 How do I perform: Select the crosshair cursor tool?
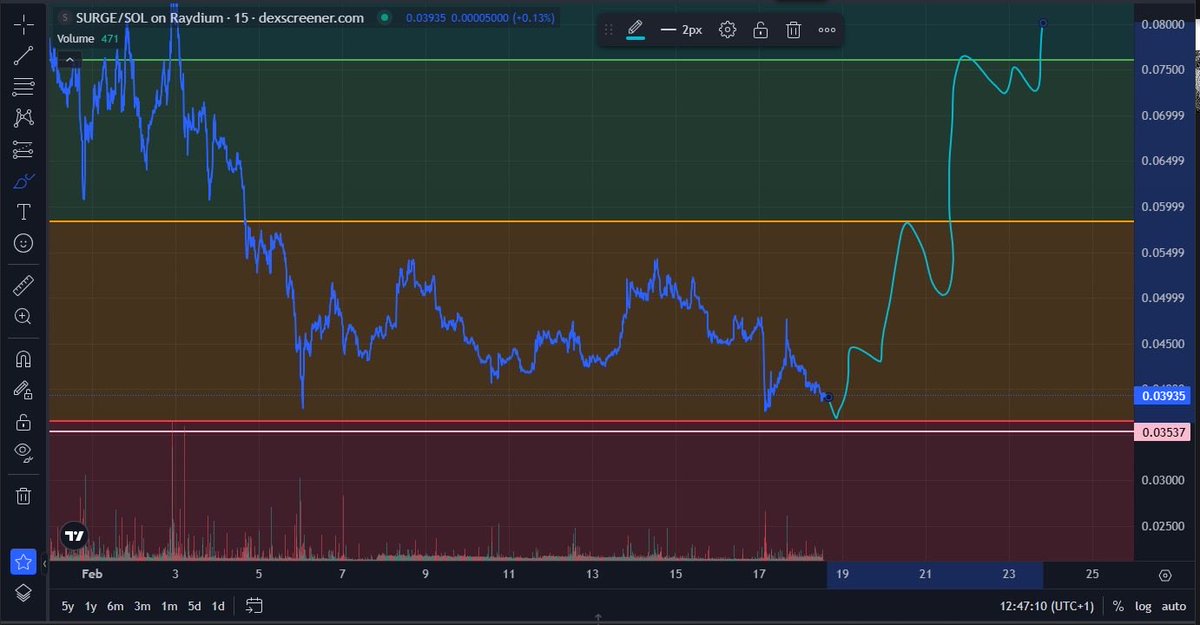(24, 24)
